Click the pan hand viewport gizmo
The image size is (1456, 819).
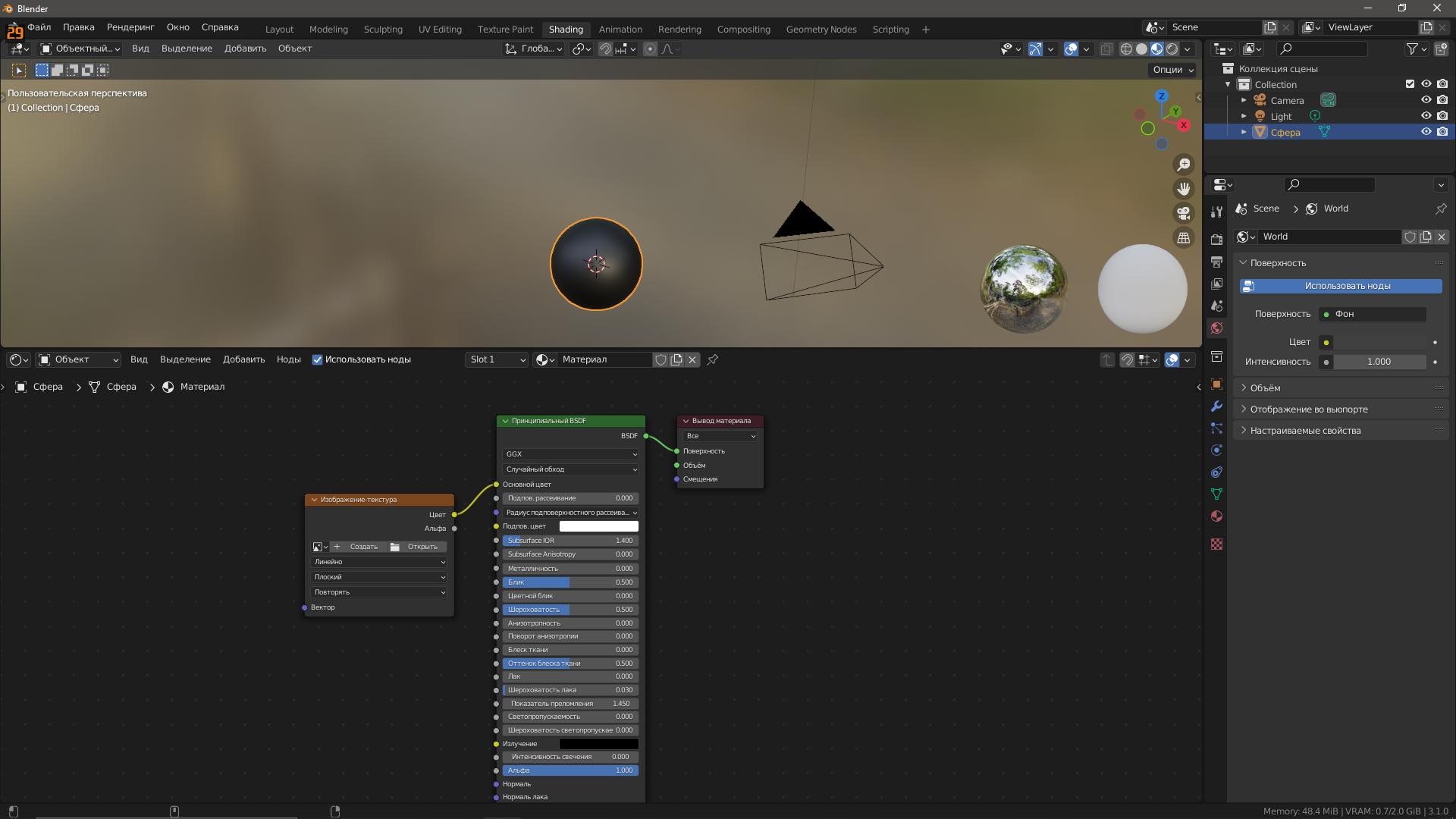click(1183, 189)
